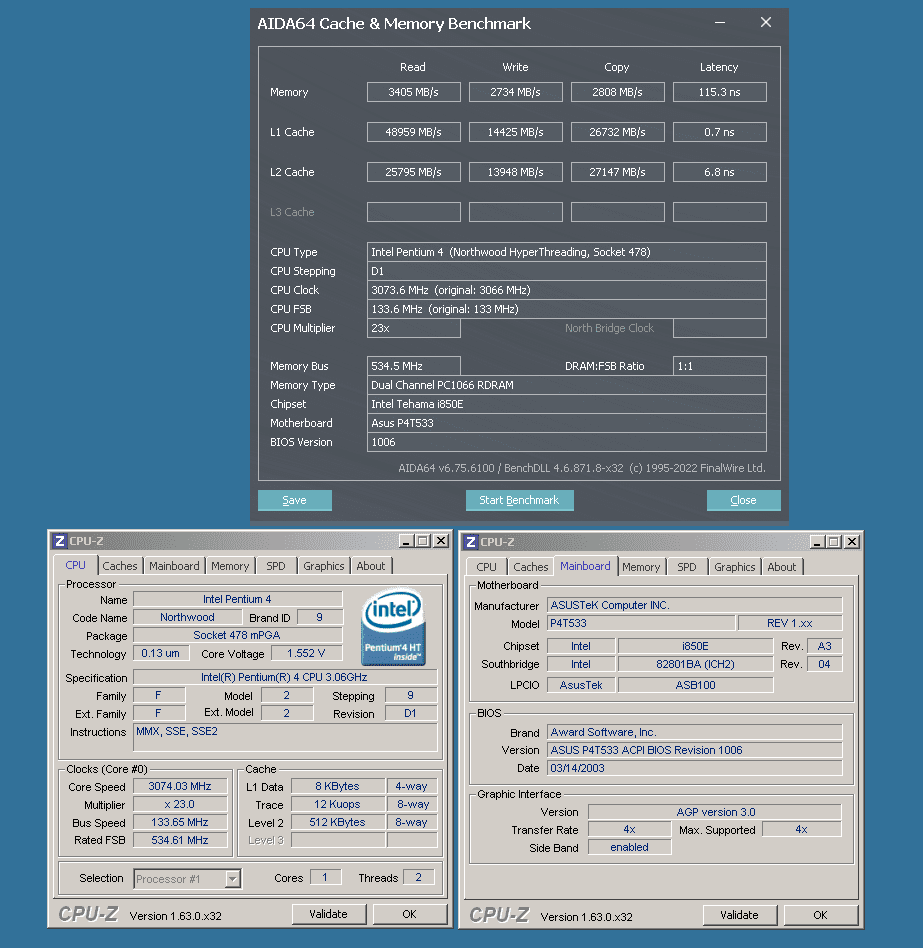Minimize the AIDA64 benchmark window

pos(719,23)
